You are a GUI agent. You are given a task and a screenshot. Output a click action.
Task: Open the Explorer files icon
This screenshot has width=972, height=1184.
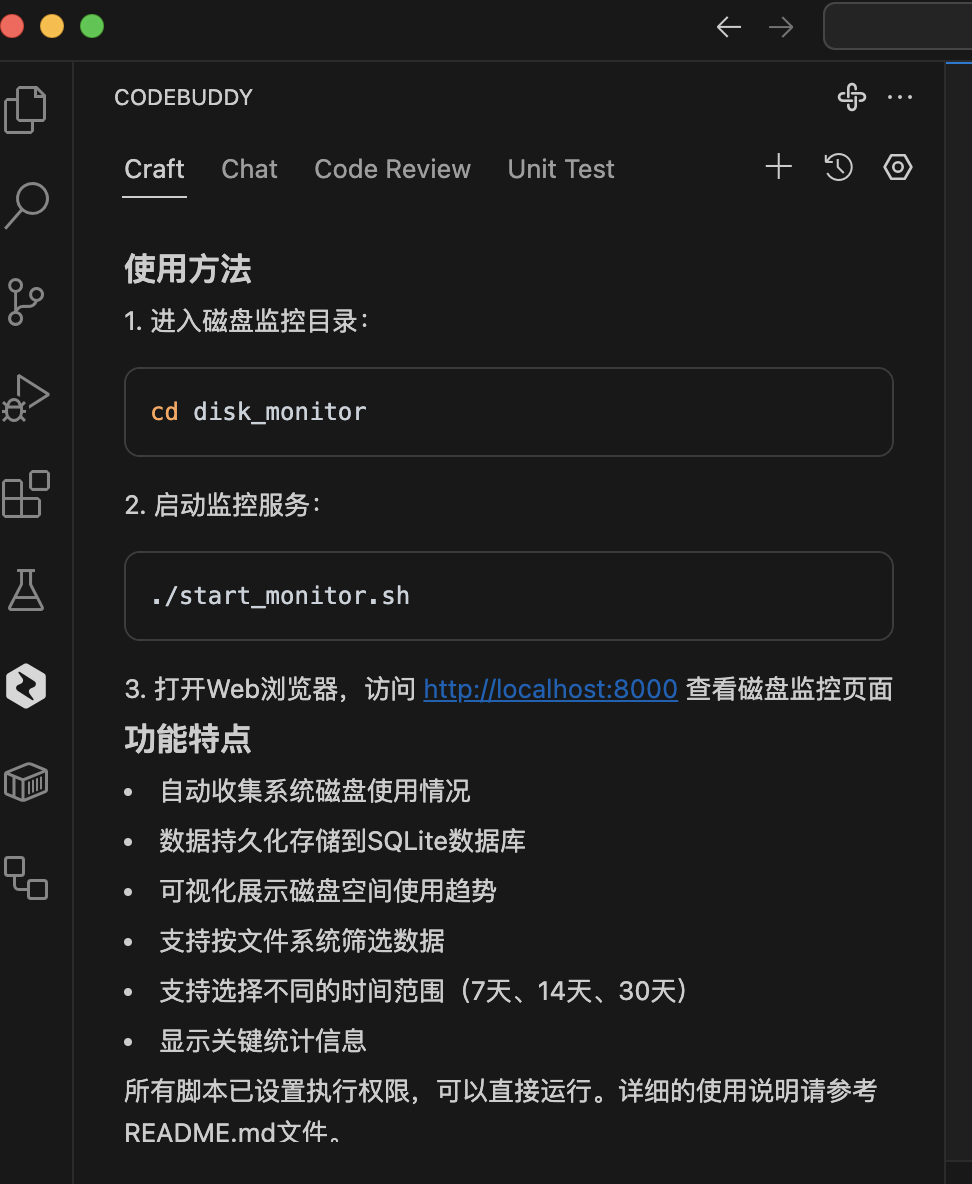(x=26, y=109)
